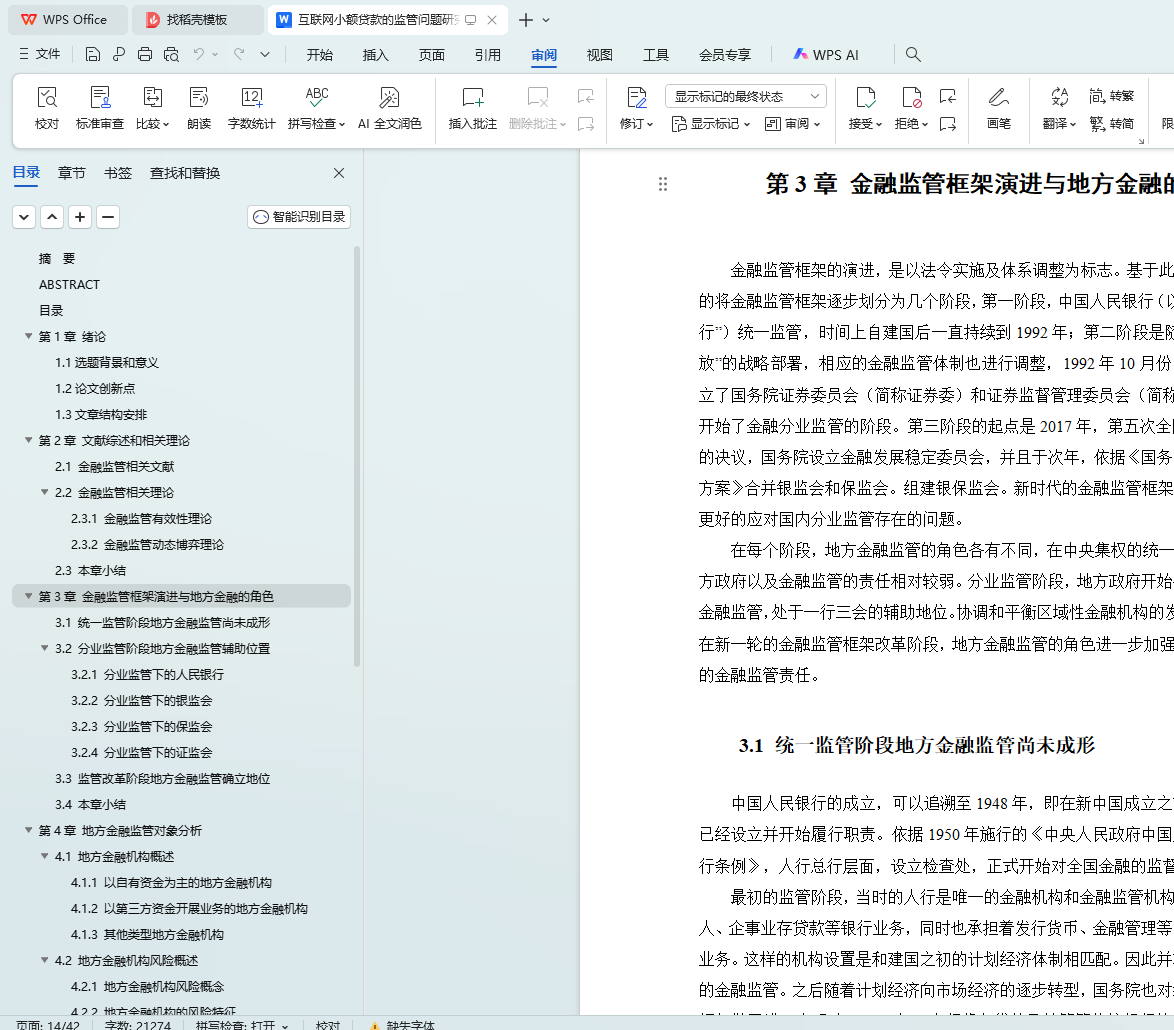Click 拼写检查: 打开 in status bar
Image resolution: width=1174 pixels, height=1030 pixels.
click(241, 1024)
